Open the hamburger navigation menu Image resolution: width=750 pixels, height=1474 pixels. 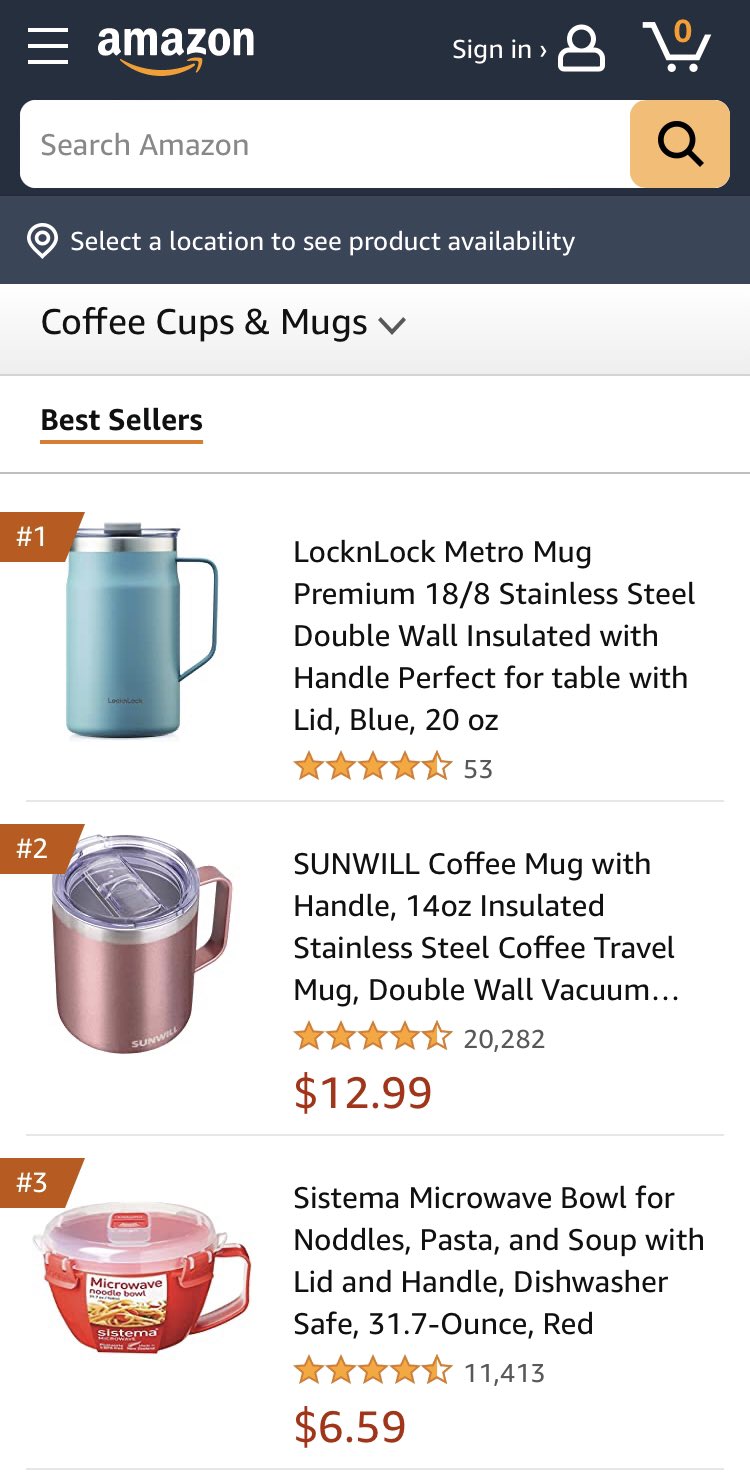48,46
